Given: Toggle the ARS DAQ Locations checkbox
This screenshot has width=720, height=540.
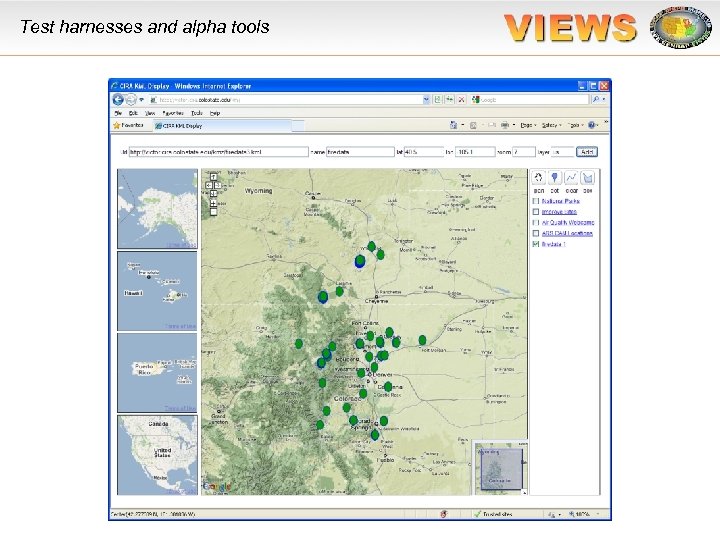Looking at the screenshot, I should (535, 233).
